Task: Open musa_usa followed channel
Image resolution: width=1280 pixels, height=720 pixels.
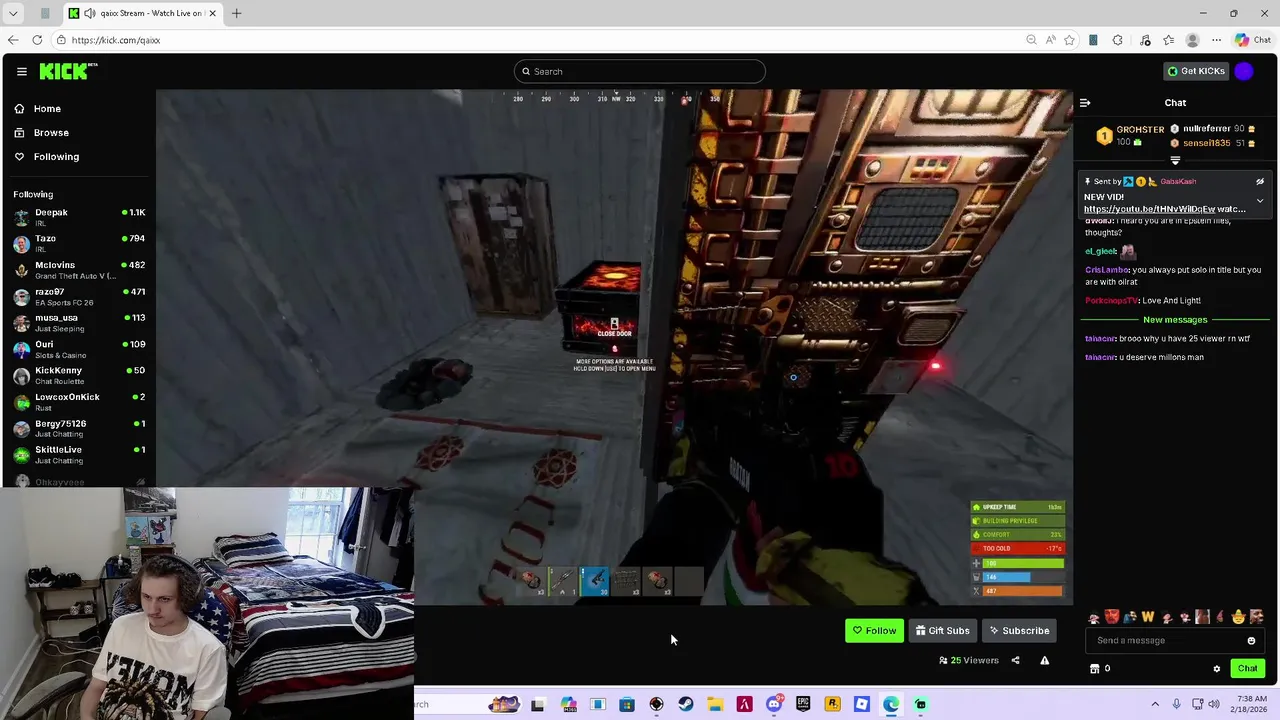Action: [77, 322]
